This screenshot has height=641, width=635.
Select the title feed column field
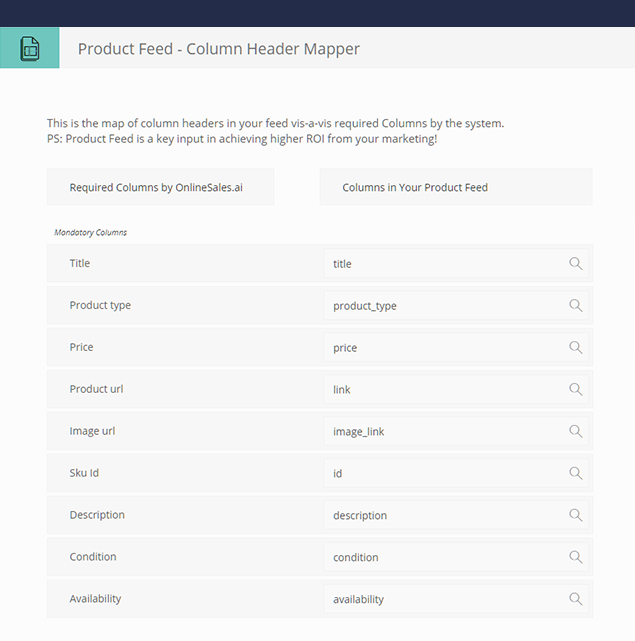click(x=456, y=263)
